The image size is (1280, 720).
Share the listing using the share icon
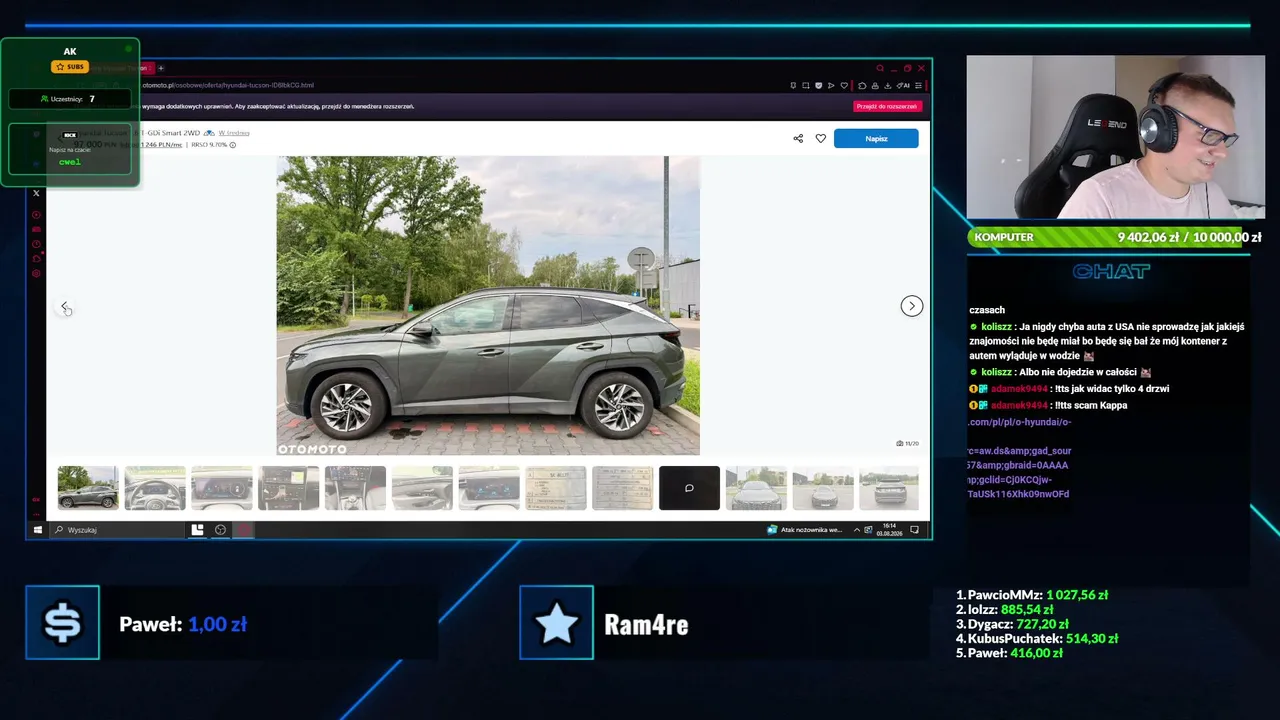click(x=798, y=139)
